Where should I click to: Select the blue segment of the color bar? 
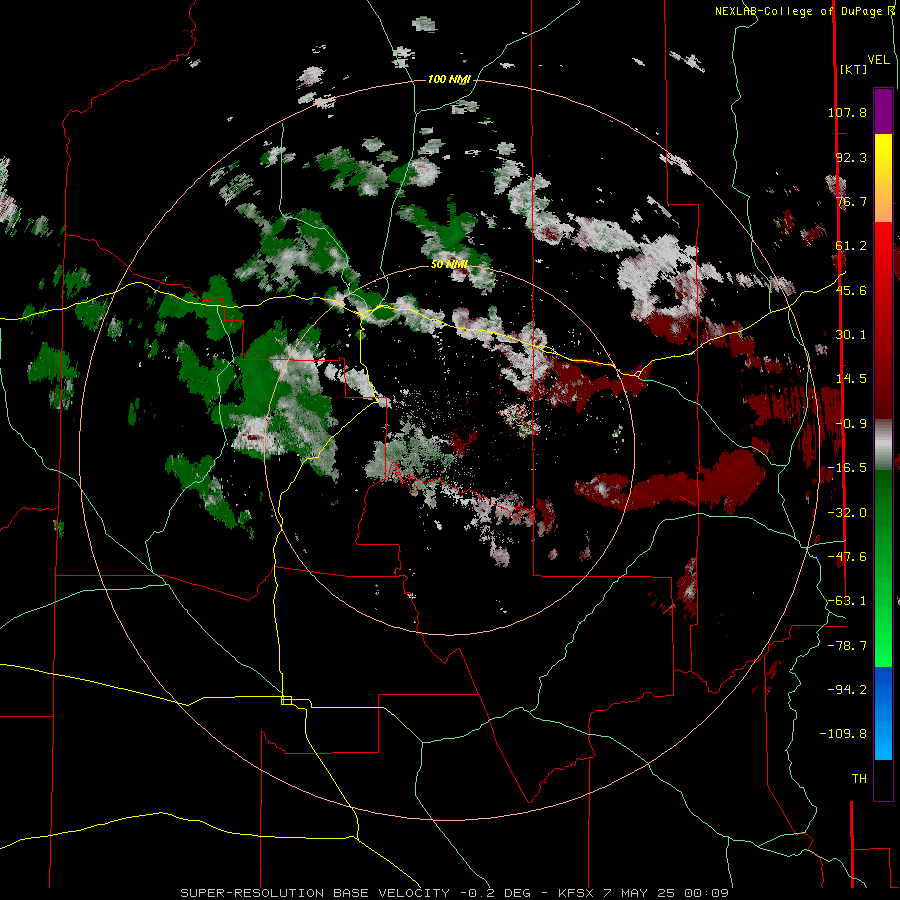[x=883, y=713]
